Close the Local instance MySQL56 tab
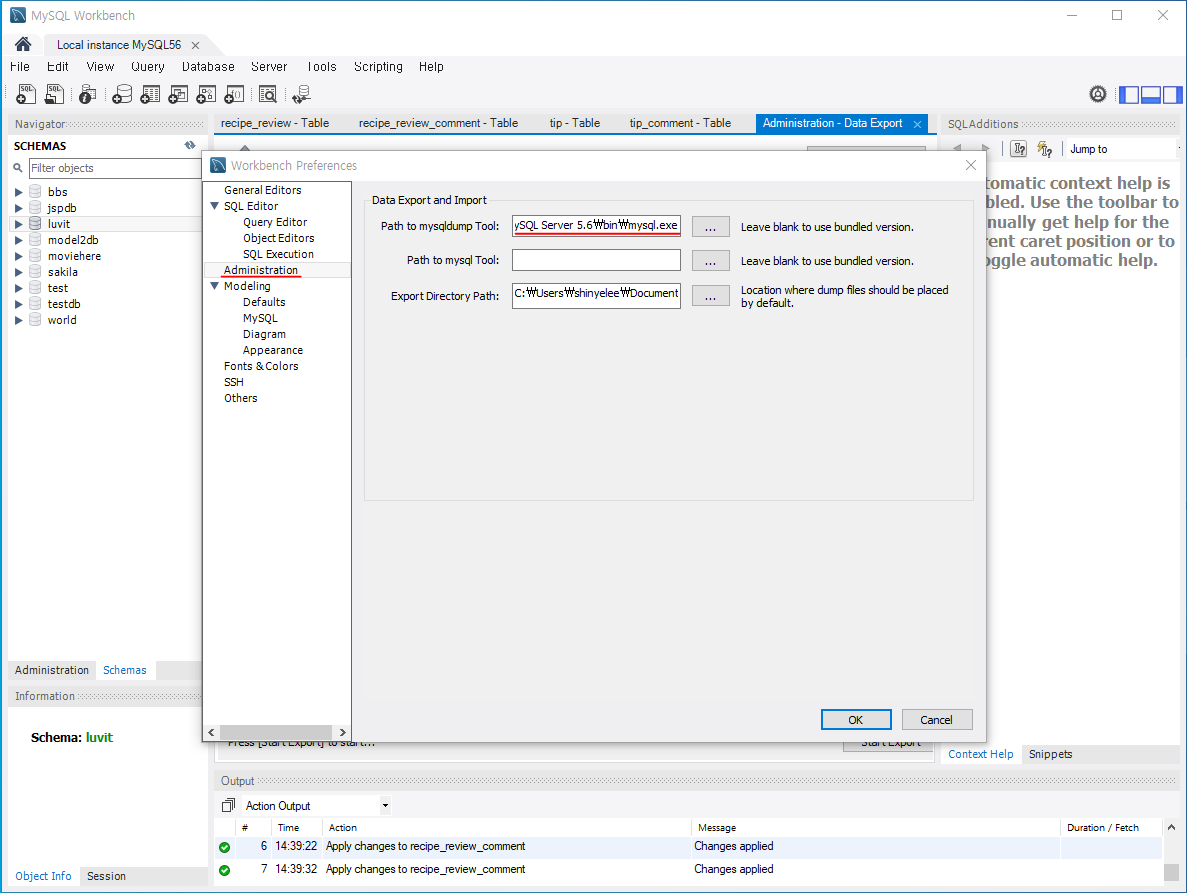The image size is (1187, 893). click(195, 45)
